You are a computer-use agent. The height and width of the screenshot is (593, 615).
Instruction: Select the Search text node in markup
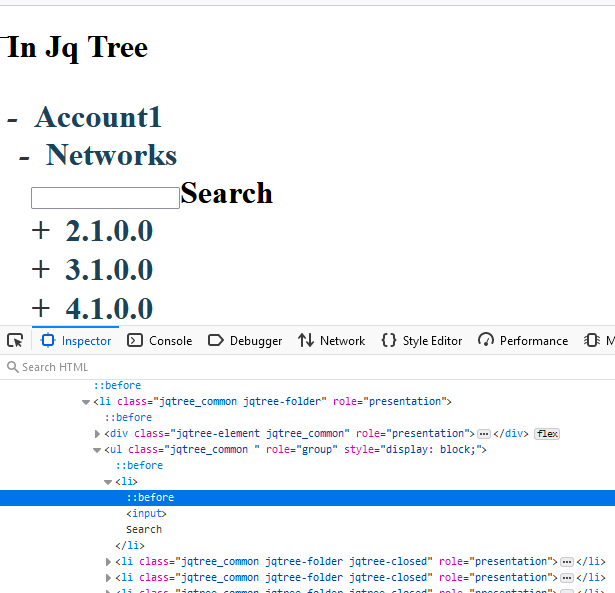[x=144, y=529]
